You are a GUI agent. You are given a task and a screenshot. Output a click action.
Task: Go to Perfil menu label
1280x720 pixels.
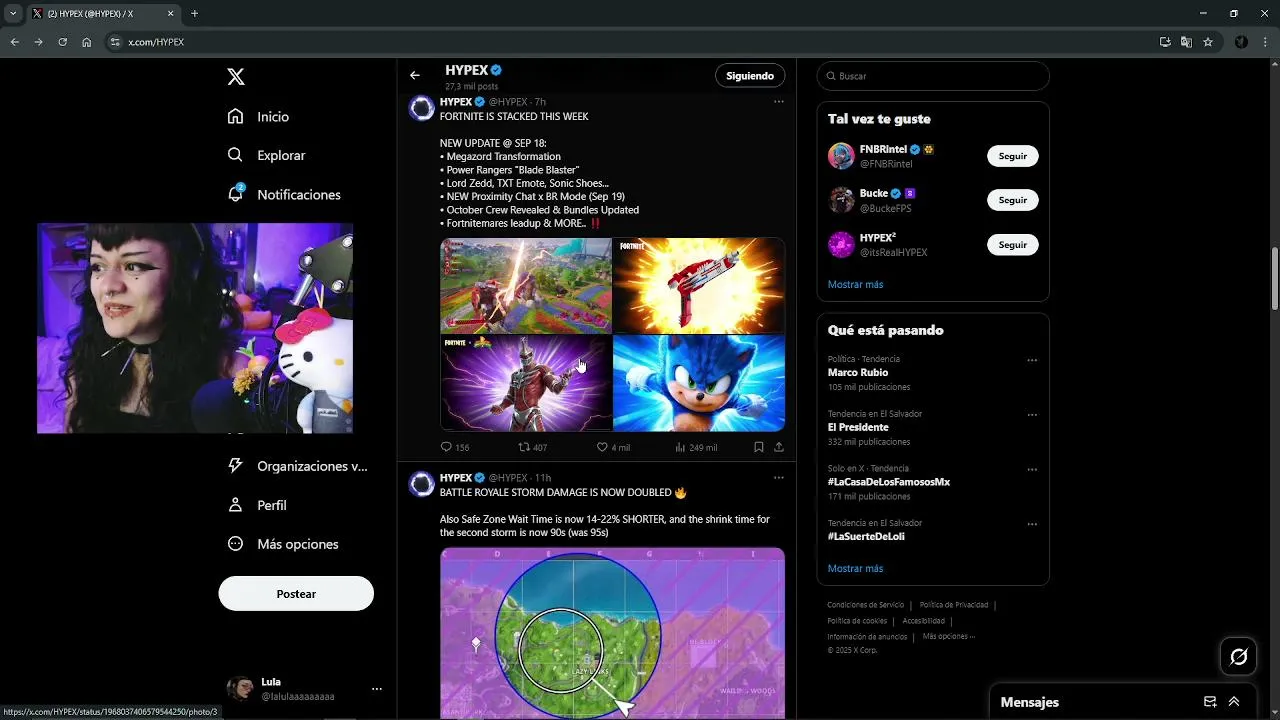(272, 505)
